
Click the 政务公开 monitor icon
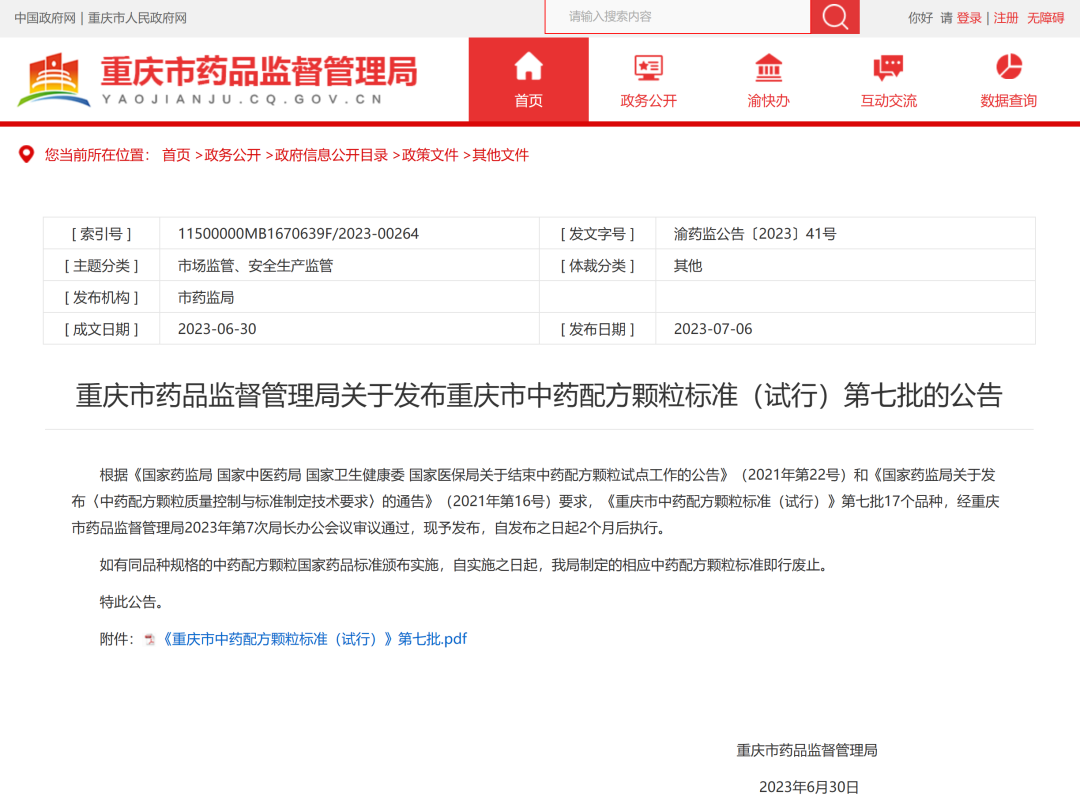(x=648, y=68)
